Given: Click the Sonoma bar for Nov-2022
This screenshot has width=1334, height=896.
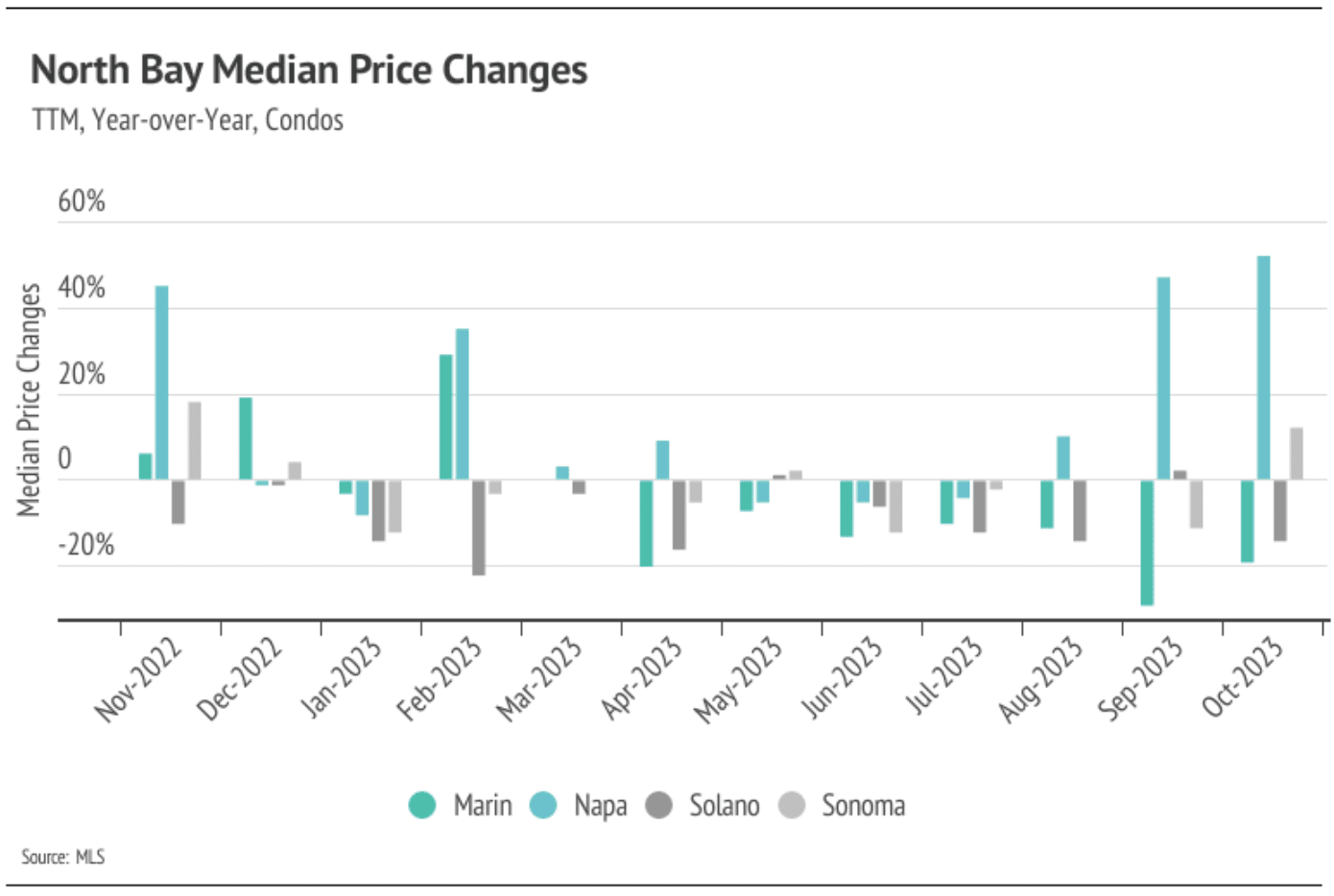Looking at the screenshot, I should click(x=195, y=440).
